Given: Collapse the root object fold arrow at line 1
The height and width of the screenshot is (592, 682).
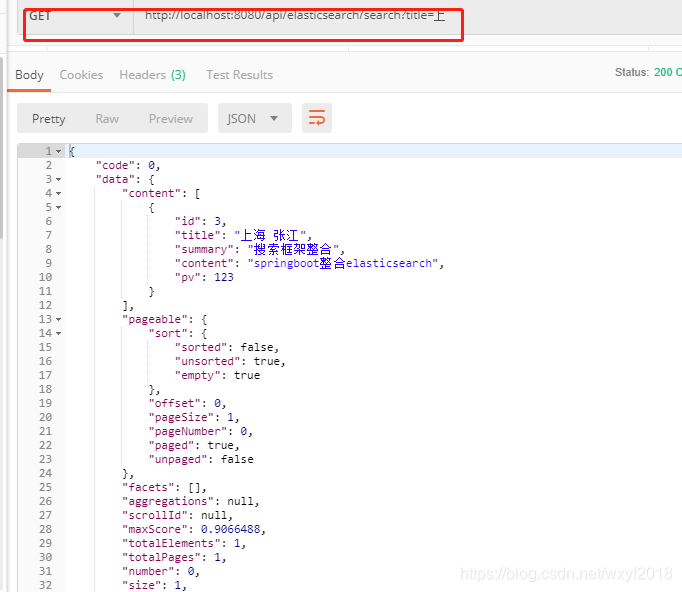Looking at the screenshot, I should (x=58, y=151).
